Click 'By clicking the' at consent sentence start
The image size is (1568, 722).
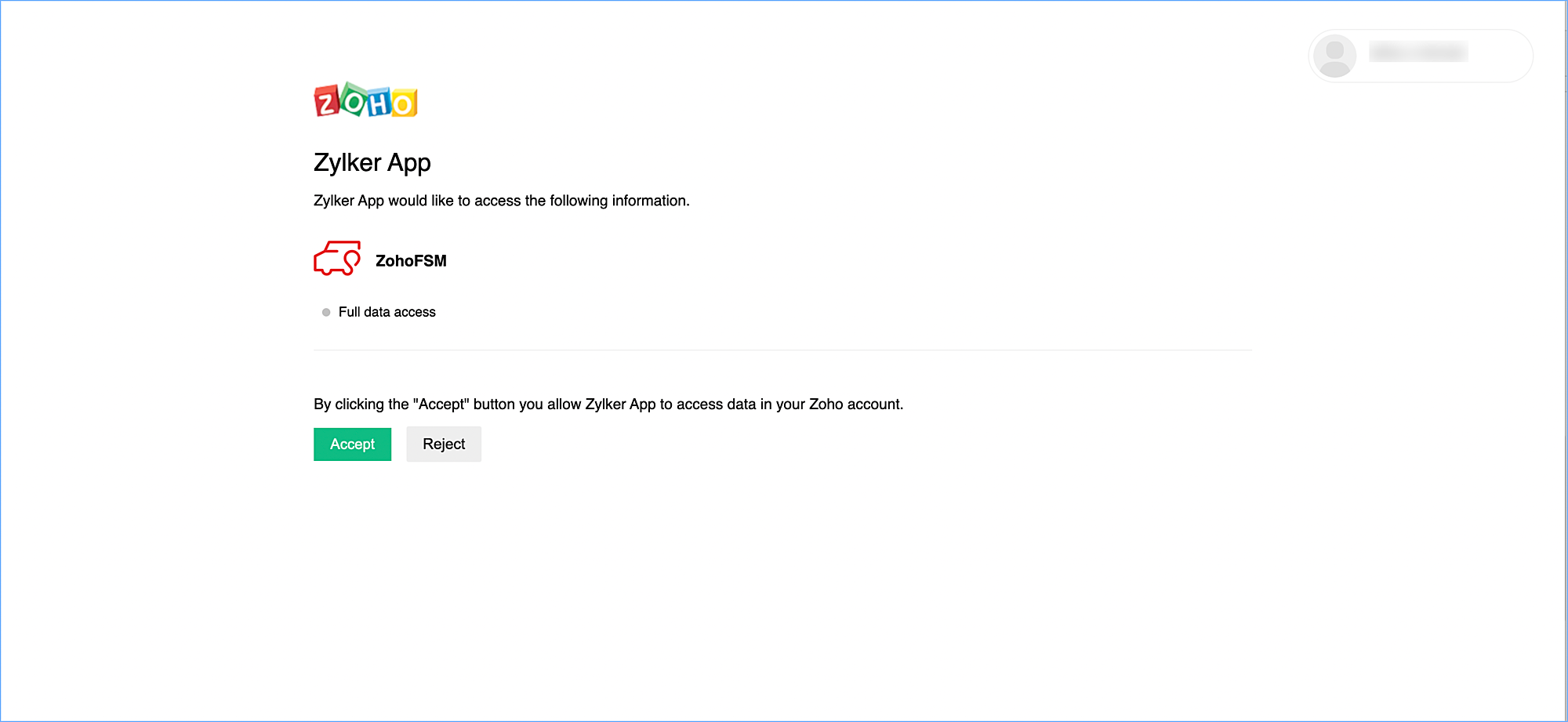(361, 405)
